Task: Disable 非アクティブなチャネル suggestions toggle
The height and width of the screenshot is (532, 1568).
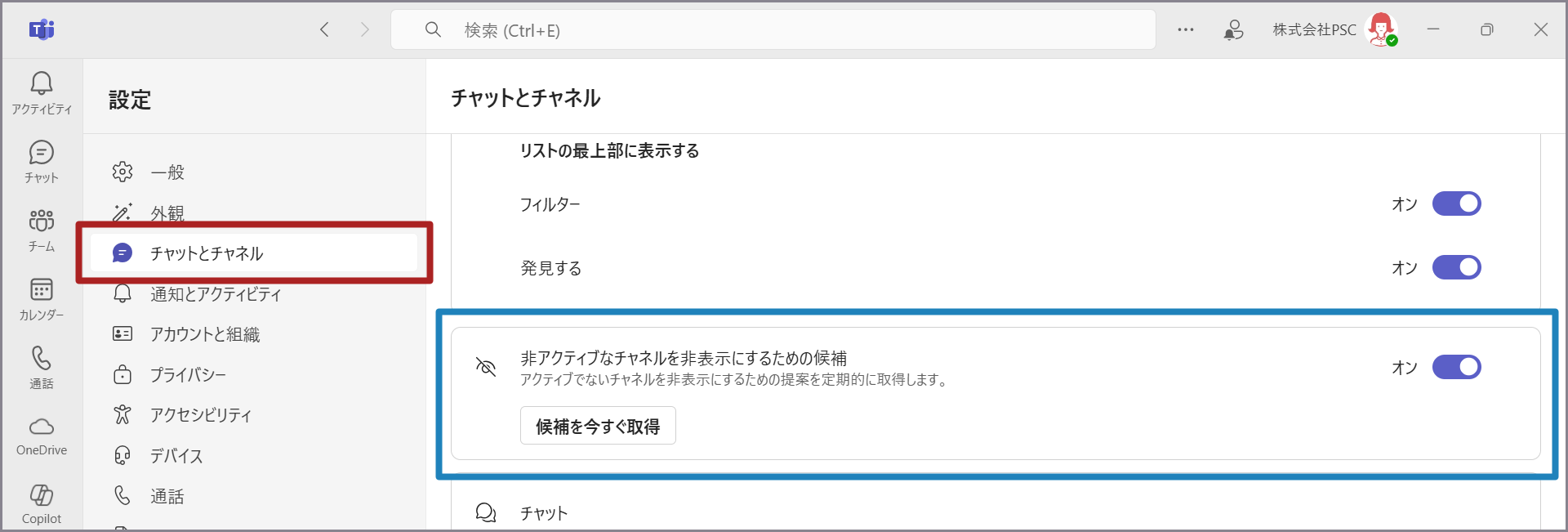Action: [x=1456, y=367]
